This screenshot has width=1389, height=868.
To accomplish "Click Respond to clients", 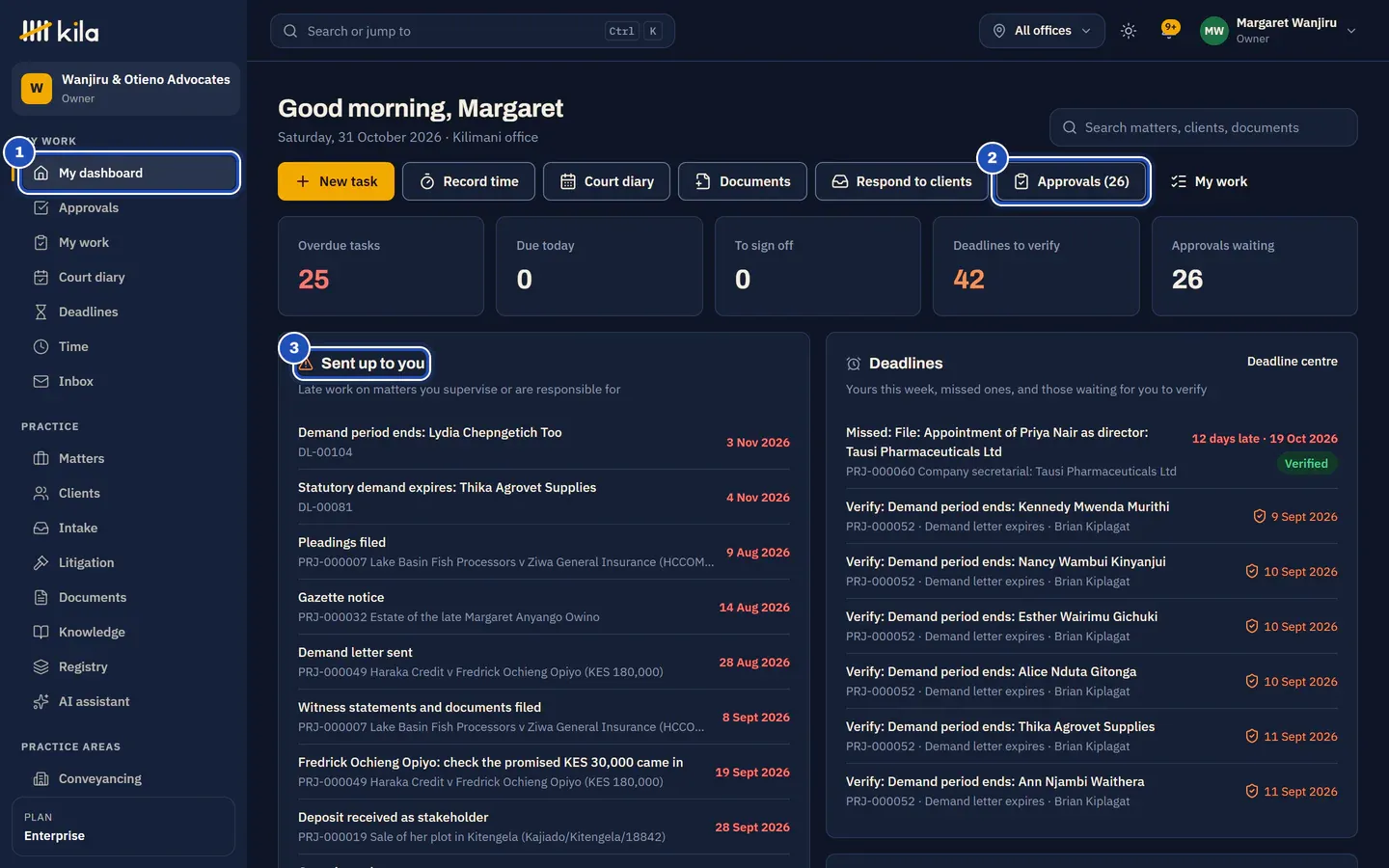I will 902,181.
